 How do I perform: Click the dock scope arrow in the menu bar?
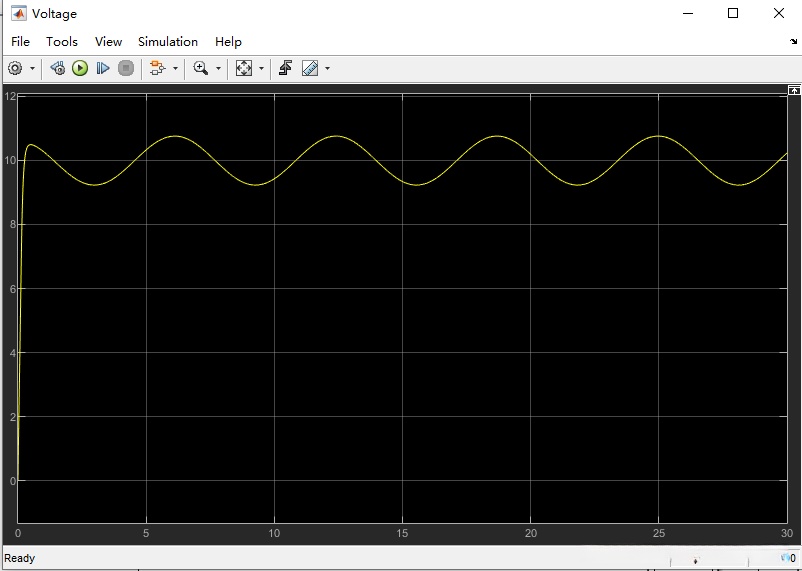click(793, 42)
